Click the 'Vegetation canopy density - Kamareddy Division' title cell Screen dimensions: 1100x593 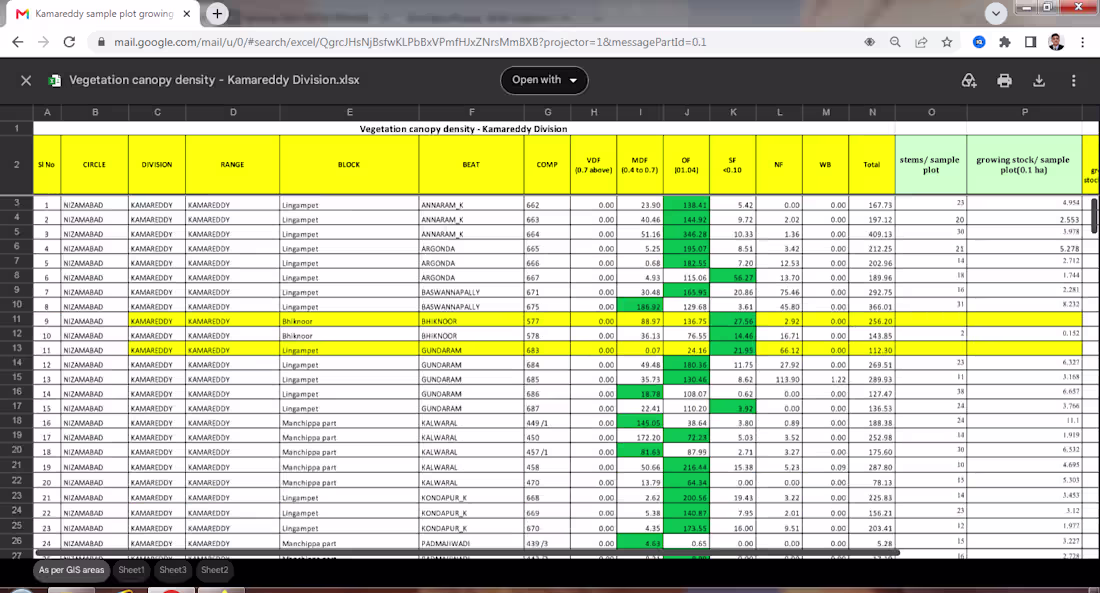coord(464,128)
